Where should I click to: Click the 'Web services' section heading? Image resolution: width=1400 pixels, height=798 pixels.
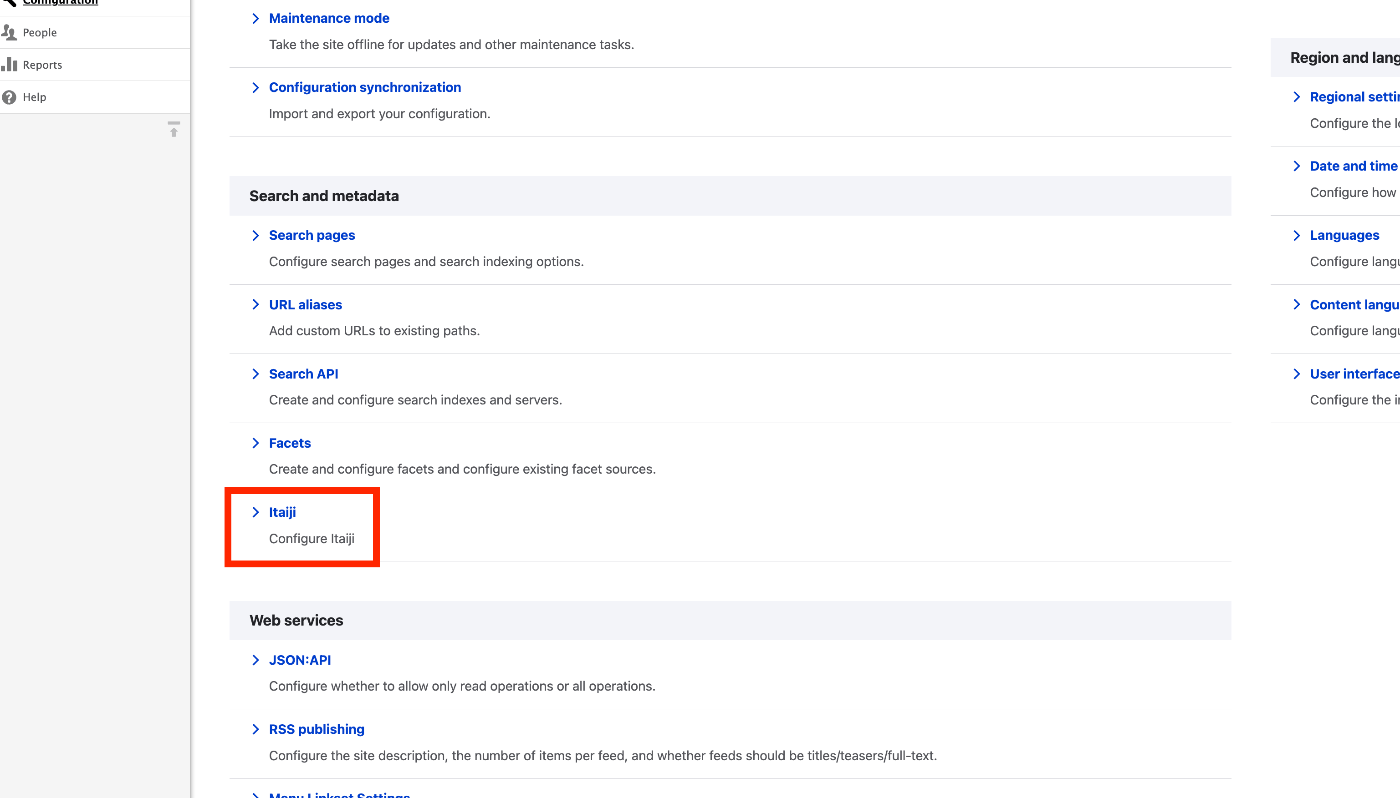pyautogui.click(x=296, y=620)
